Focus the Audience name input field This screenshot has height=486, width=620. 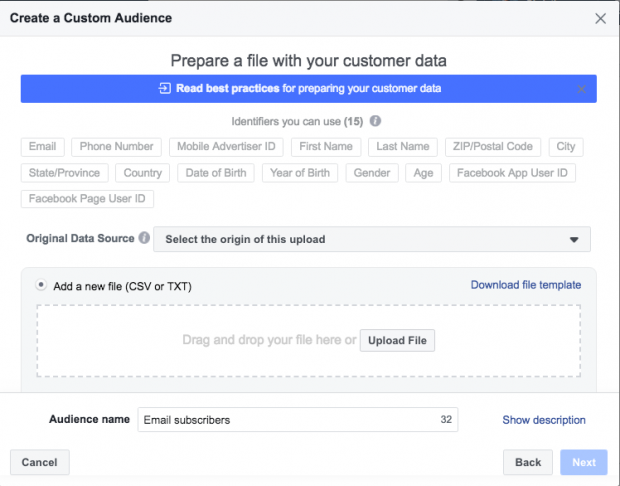pos(298,420)
